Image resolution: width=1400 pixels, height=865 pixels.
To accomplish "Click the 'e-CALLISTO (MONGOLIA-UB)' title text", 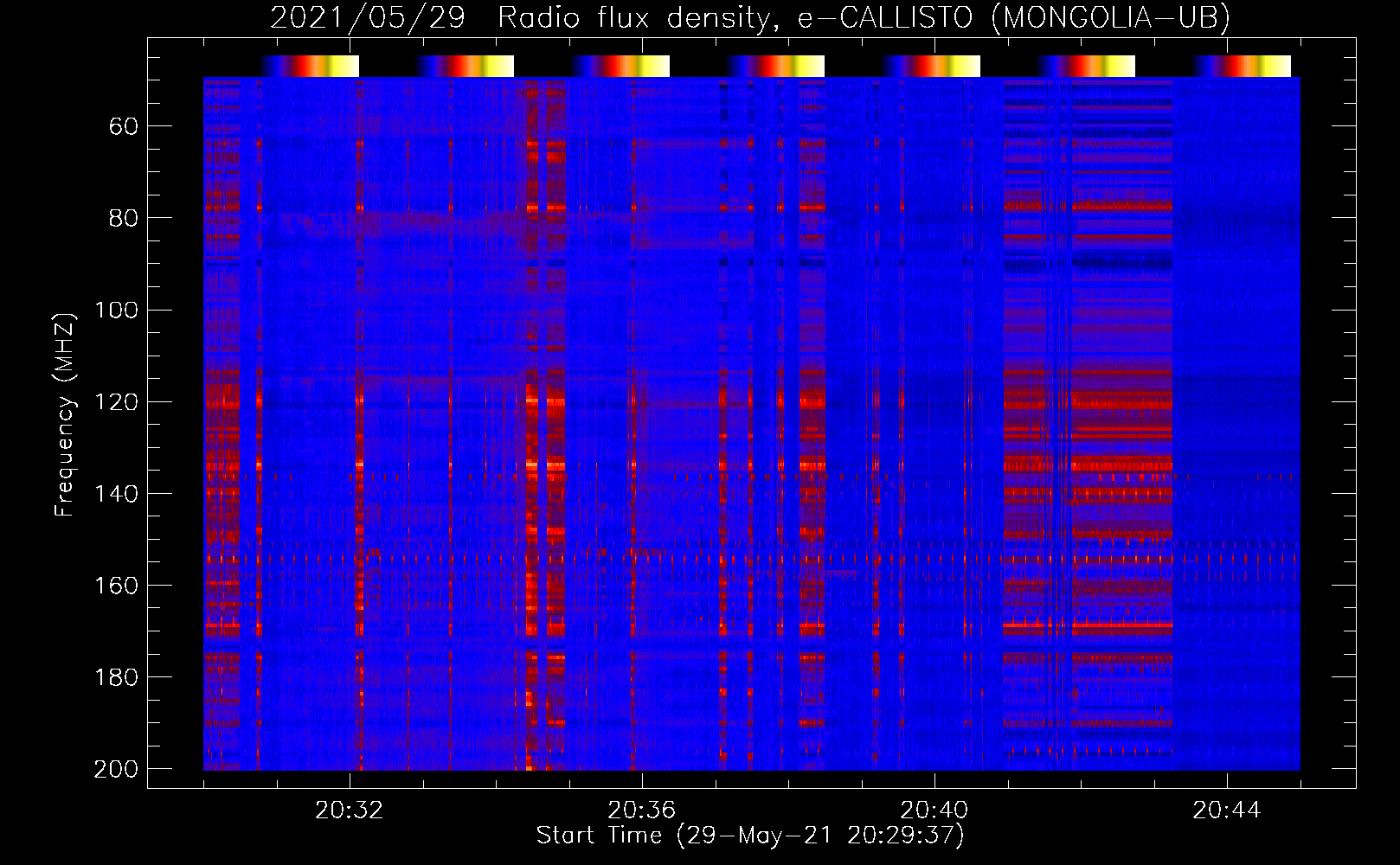I will coord(1014,17).
